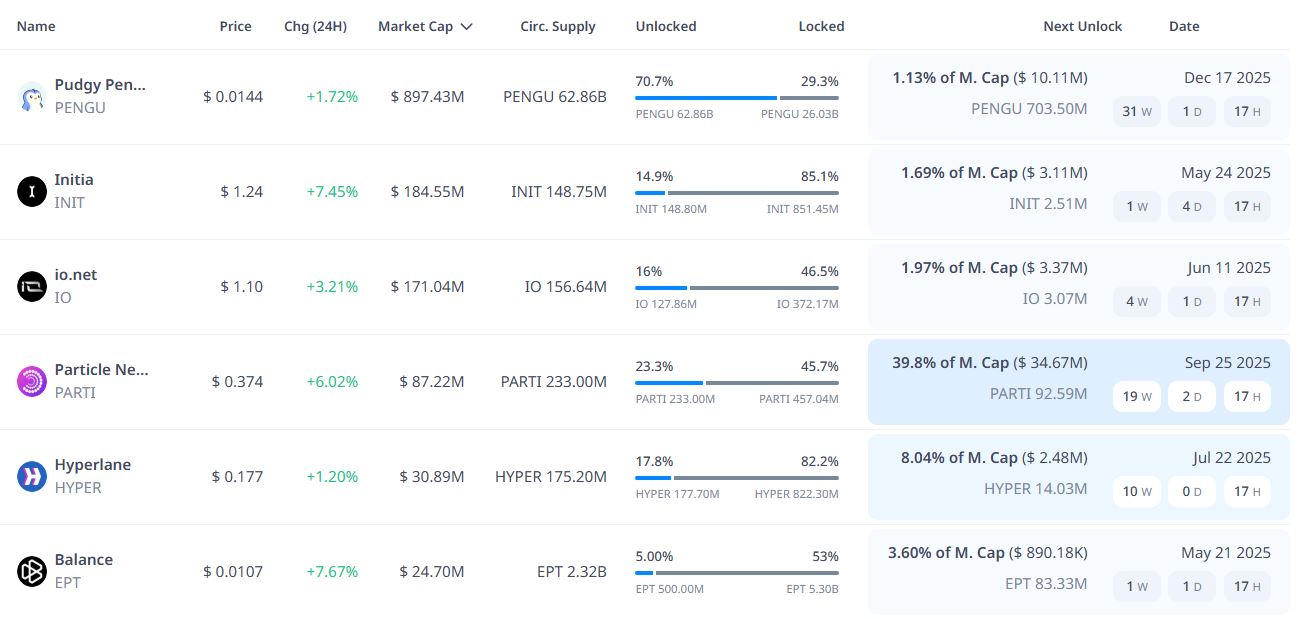This screenshot has width=1298, height=619.
Task: Click PENGU unlock progress bar
Action: (737, 98)
